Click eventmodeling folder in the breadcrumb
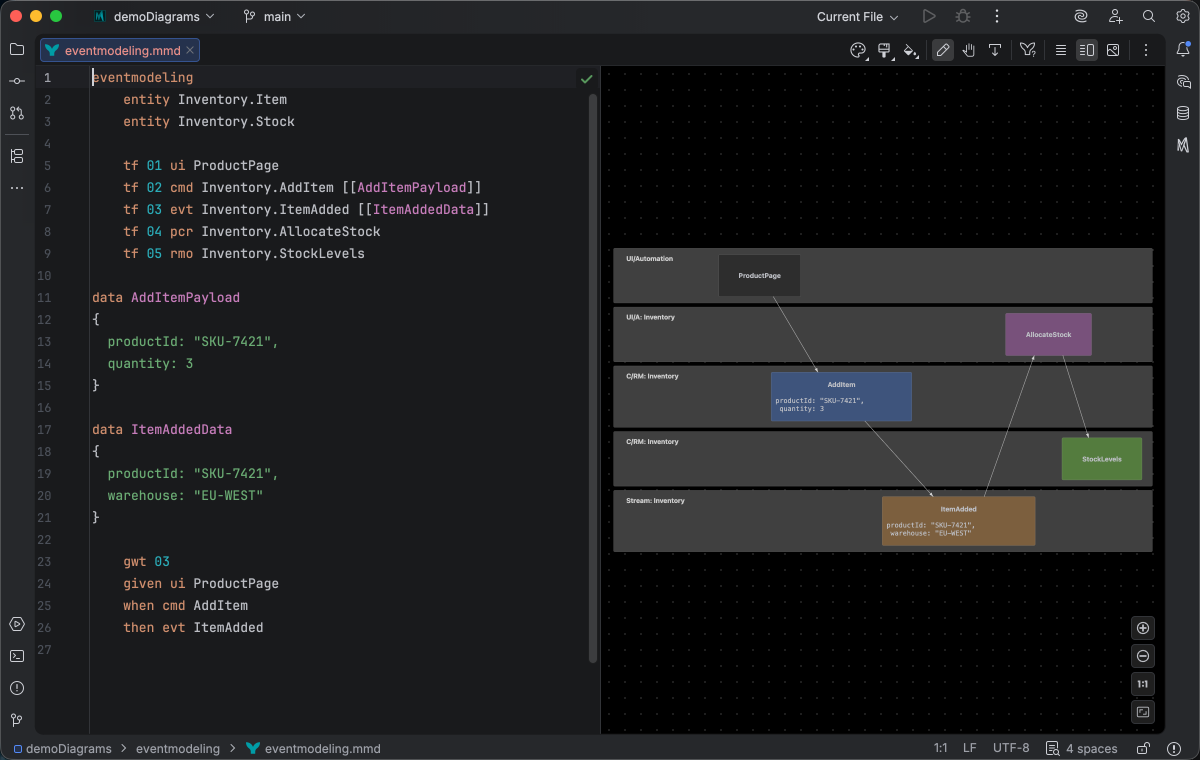Viewport: 1200px width, 760px height. click(178, 748)
